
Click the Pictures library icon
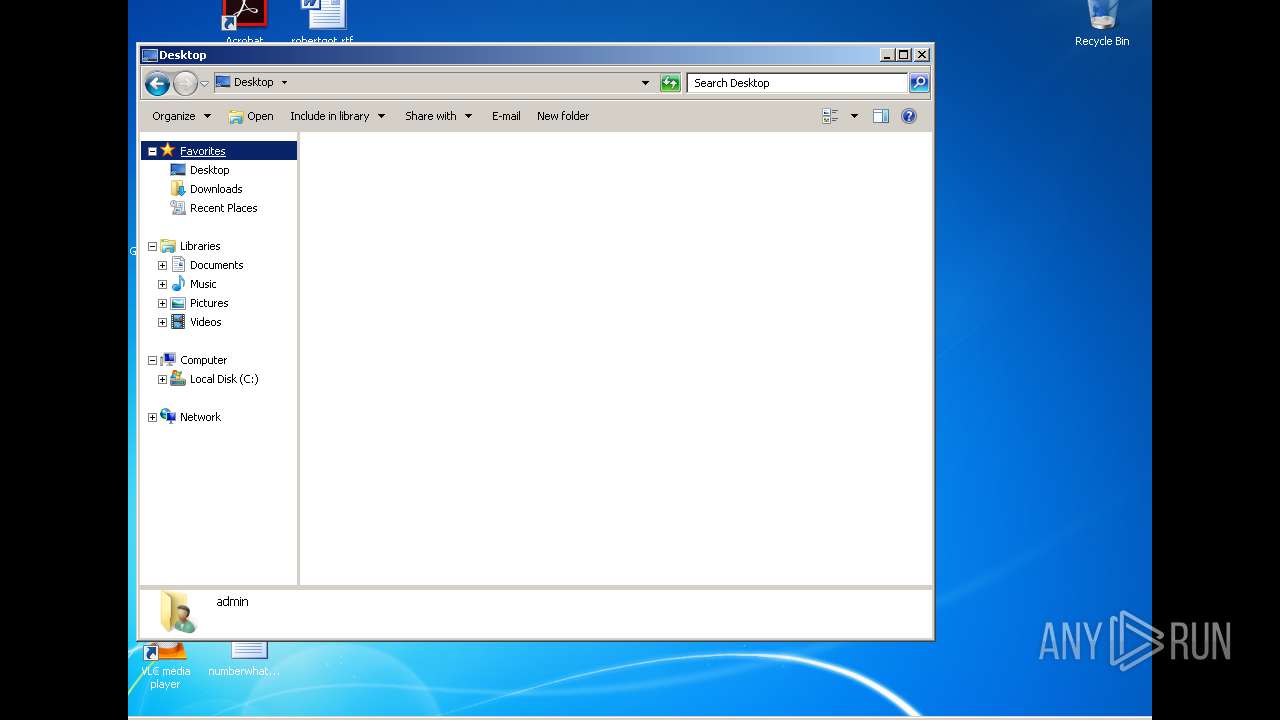coord(178,303)
